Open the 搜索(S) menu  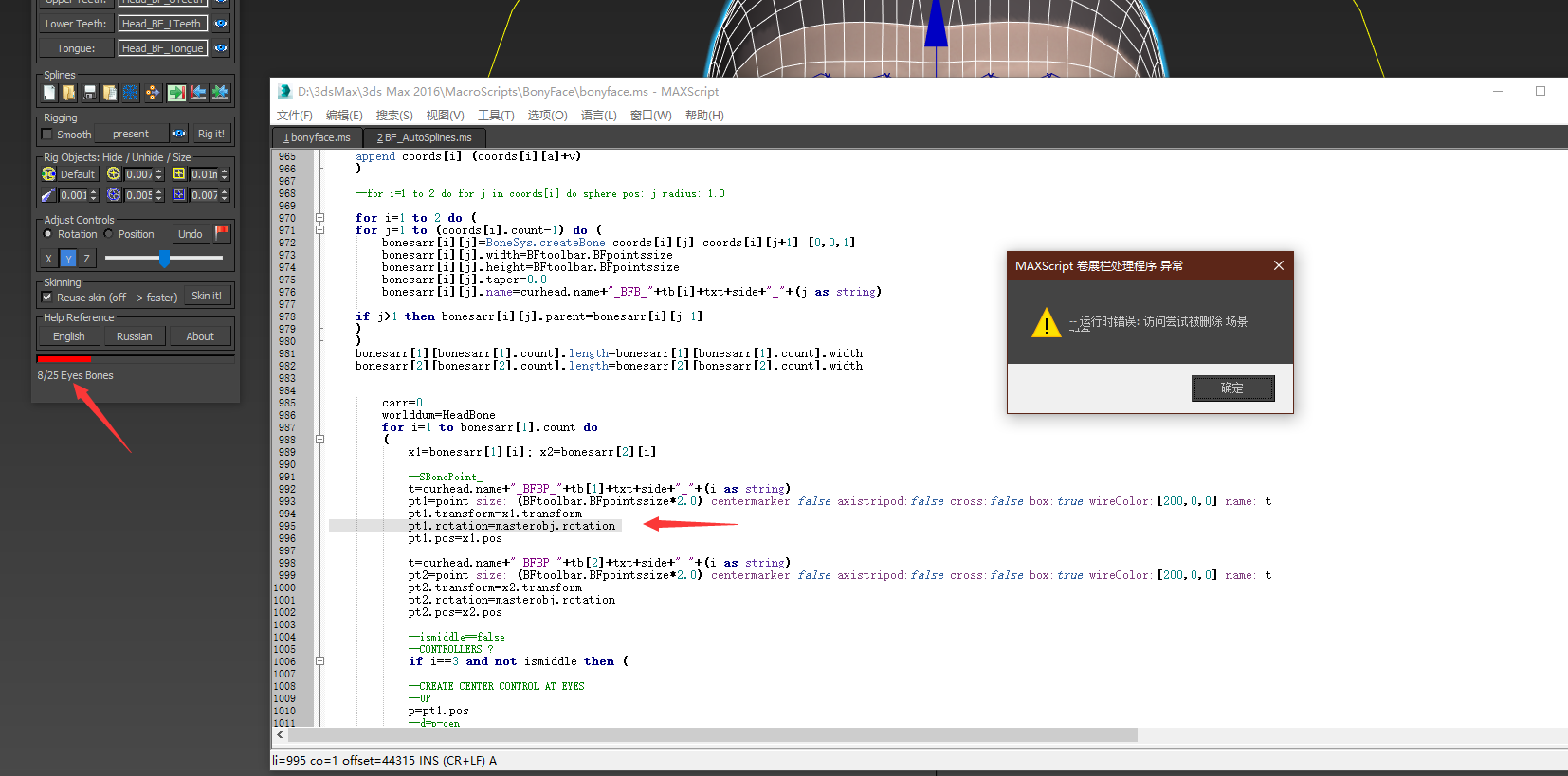pyautogui.click(x=394, y=116)
